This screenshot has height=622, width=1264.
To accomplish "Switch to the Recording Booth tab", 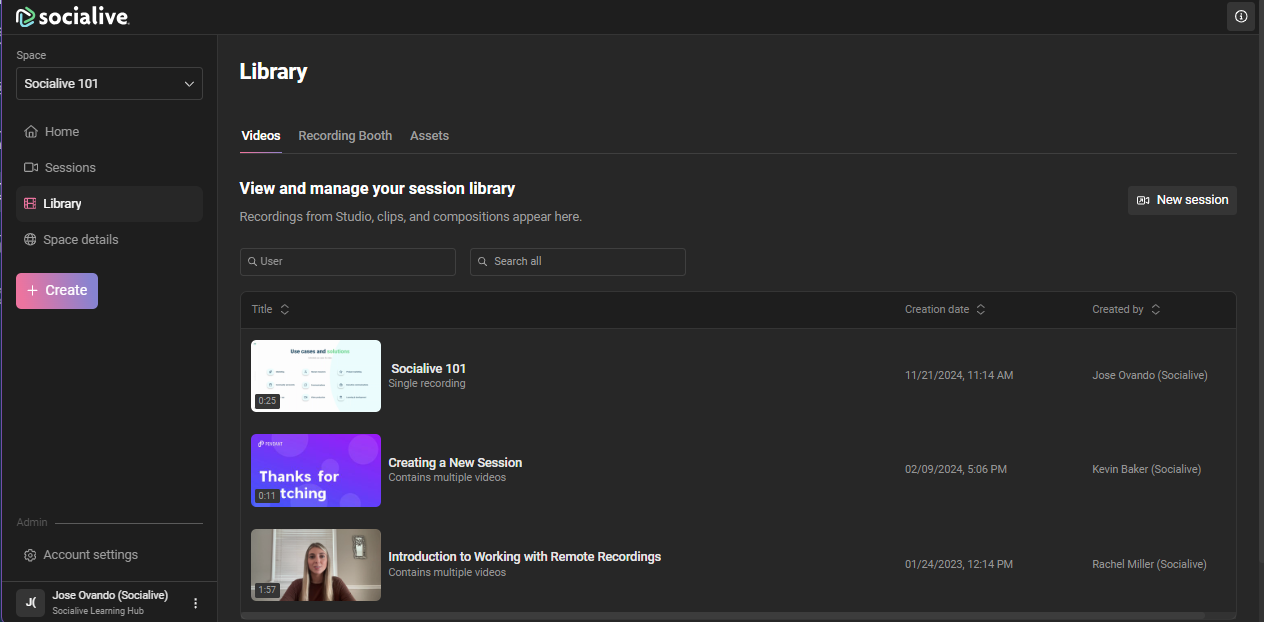I will [345, 136].
